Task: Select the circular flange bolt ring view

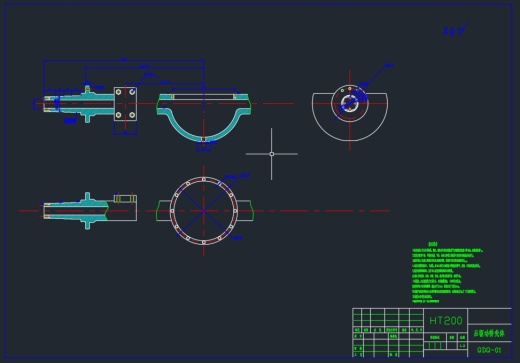Action: pos(204,211)
